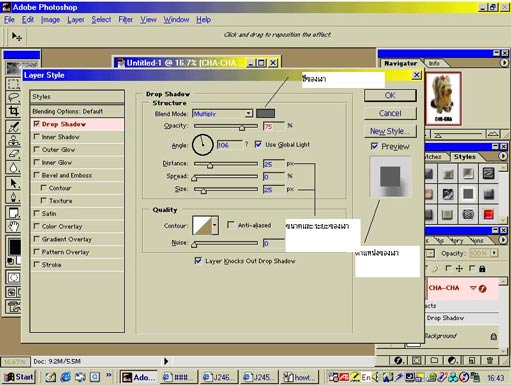Switch to the Info tab
Screen dimensions: 511x385
(x=434, y=63)
